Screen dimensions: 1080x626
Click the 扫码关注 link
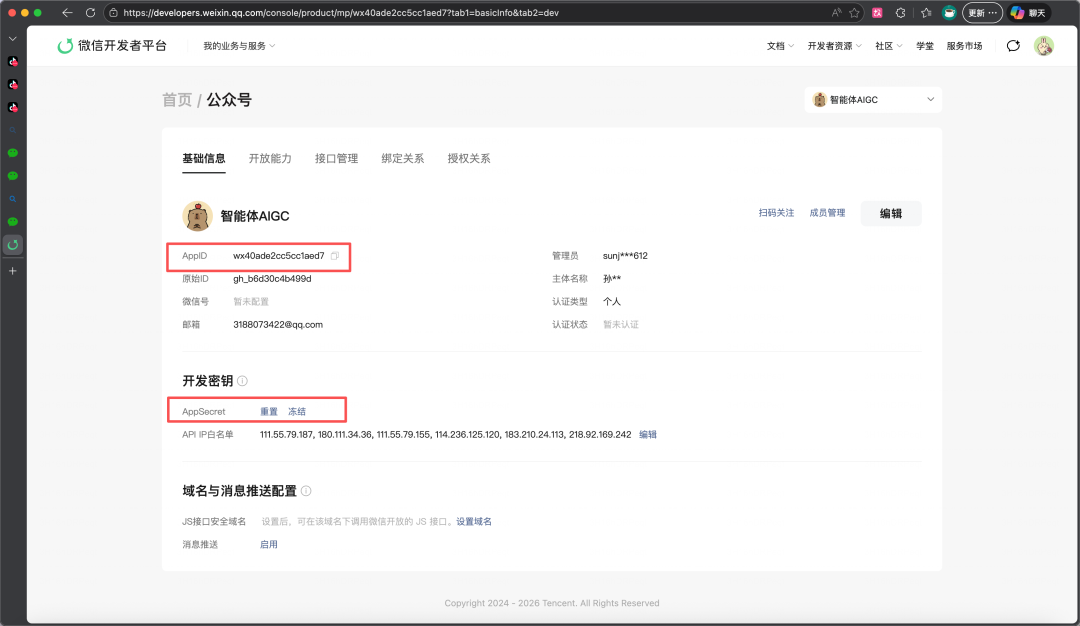pyautogui.click(x=776, y=213)
